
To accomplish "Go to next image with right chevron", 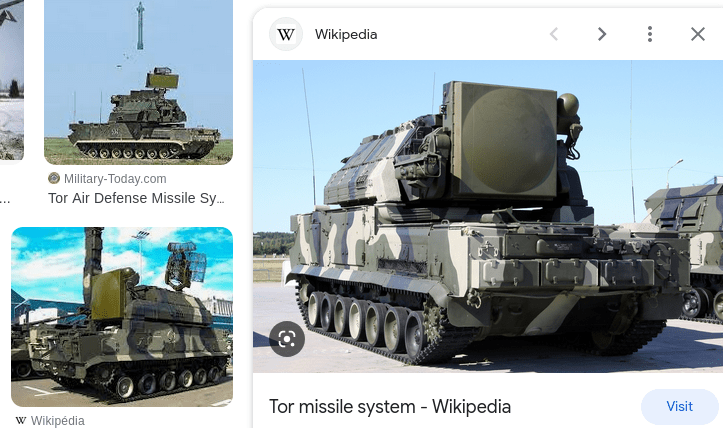I will pos(602,34).
